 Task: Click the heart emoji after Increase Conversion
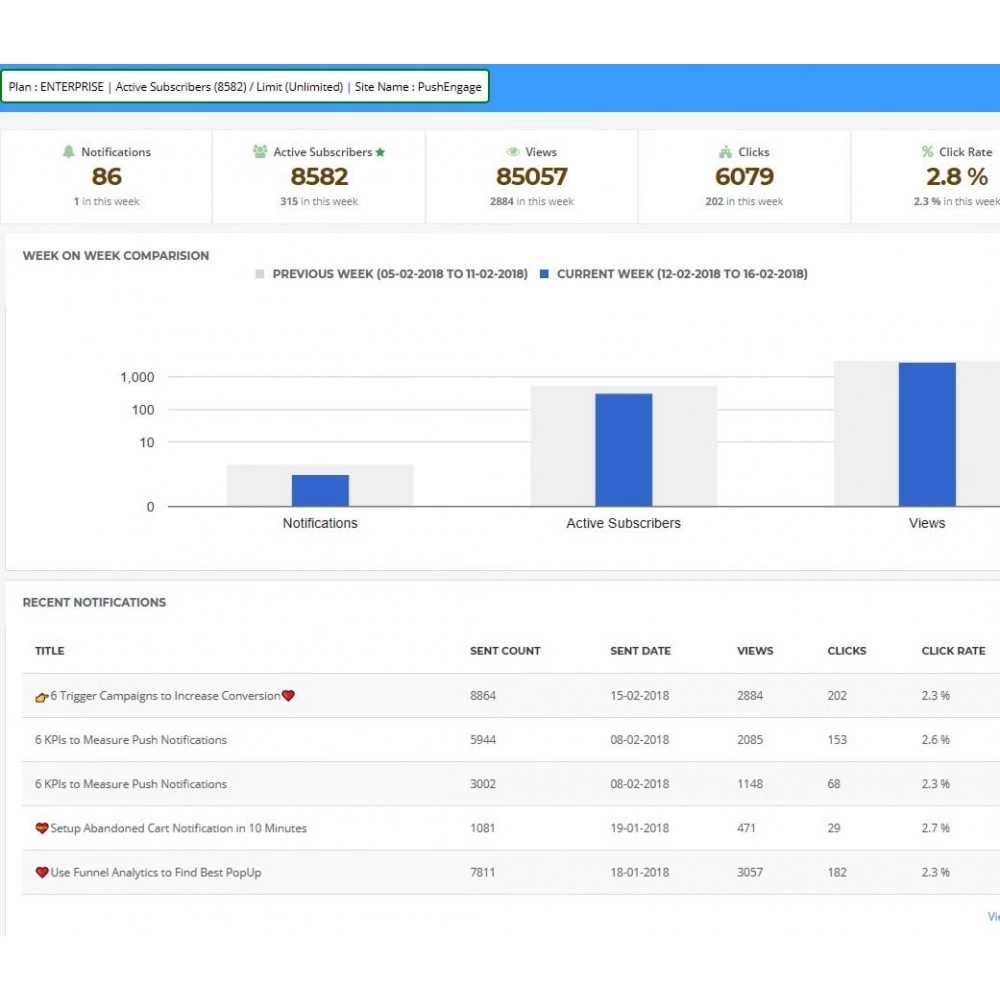[288, 695]
